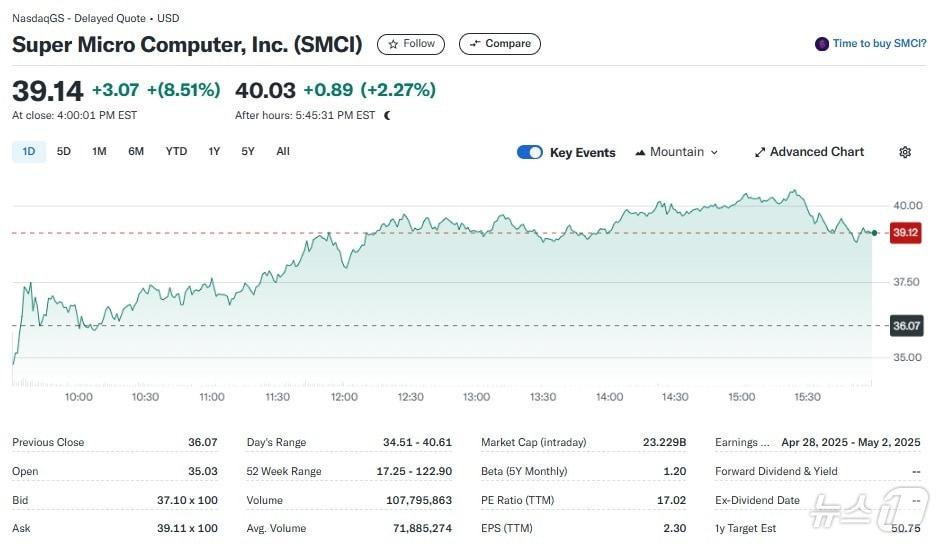
Task: Click the Mountain chart type icon
Action: pyautogui.click(x=640, y=152)
